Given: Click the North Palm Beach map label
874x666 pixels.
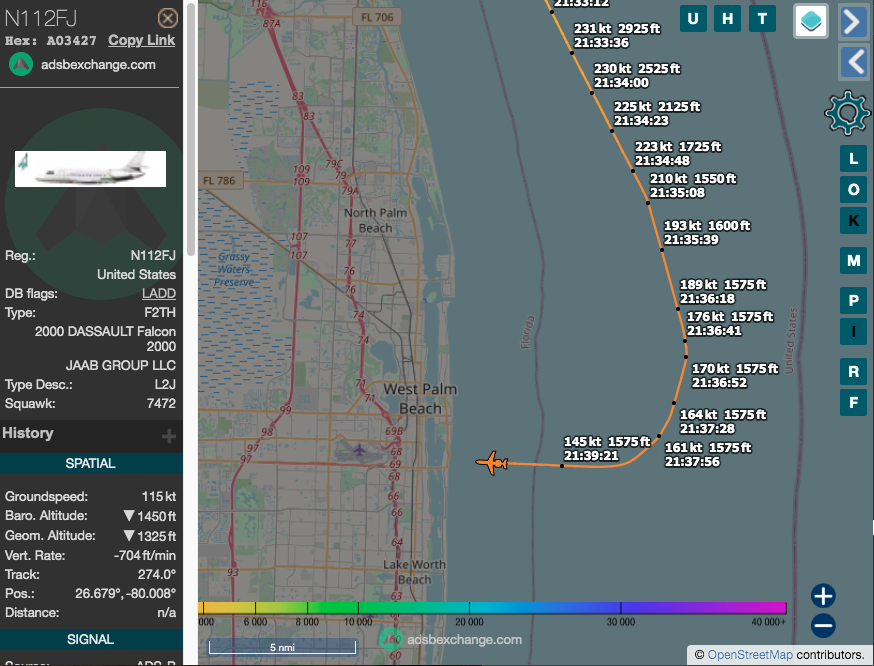Looking at the screenshot, I should pyautogui.click(x=376, y=220).
